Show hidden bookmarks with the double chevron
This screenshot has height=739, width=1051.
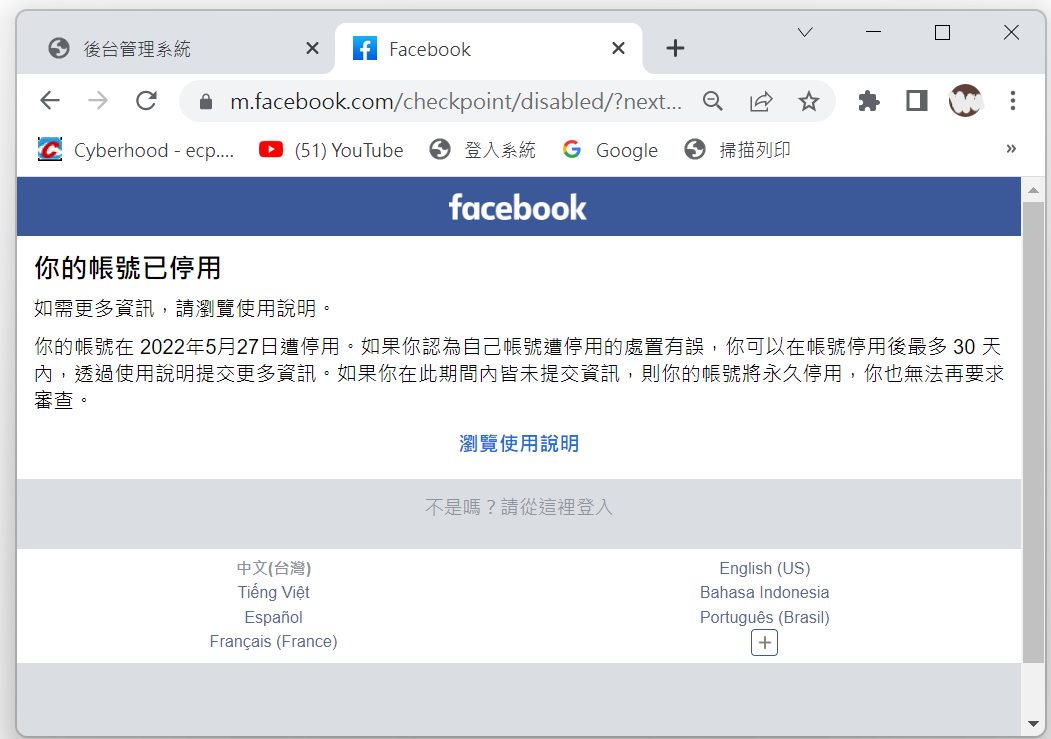[x=1011, y=149]
